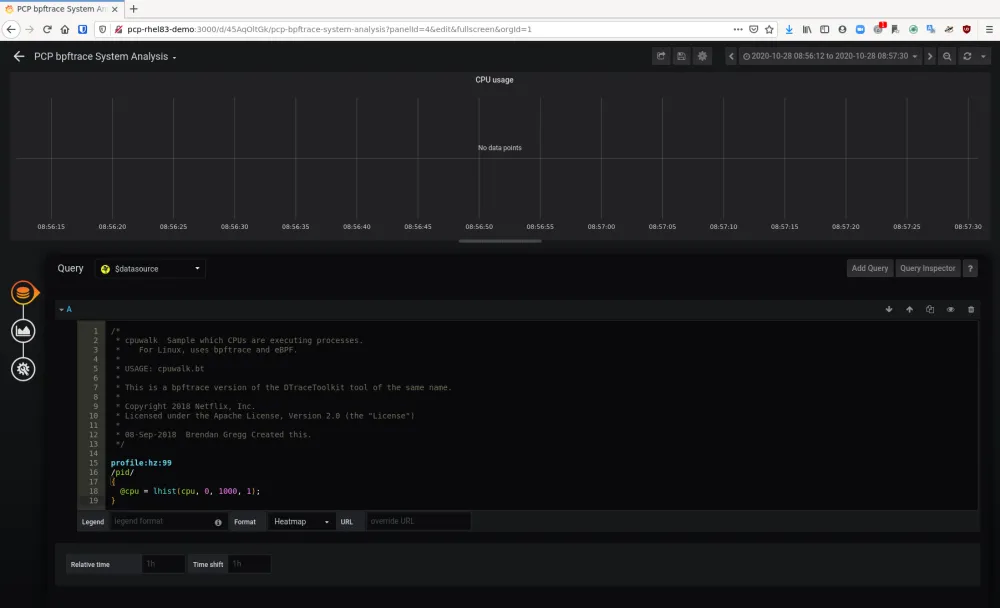The height and width of the screenshot is (608, 1000).
Task: Change the Heatmap format dropdown
Action: tap(301, 521)
